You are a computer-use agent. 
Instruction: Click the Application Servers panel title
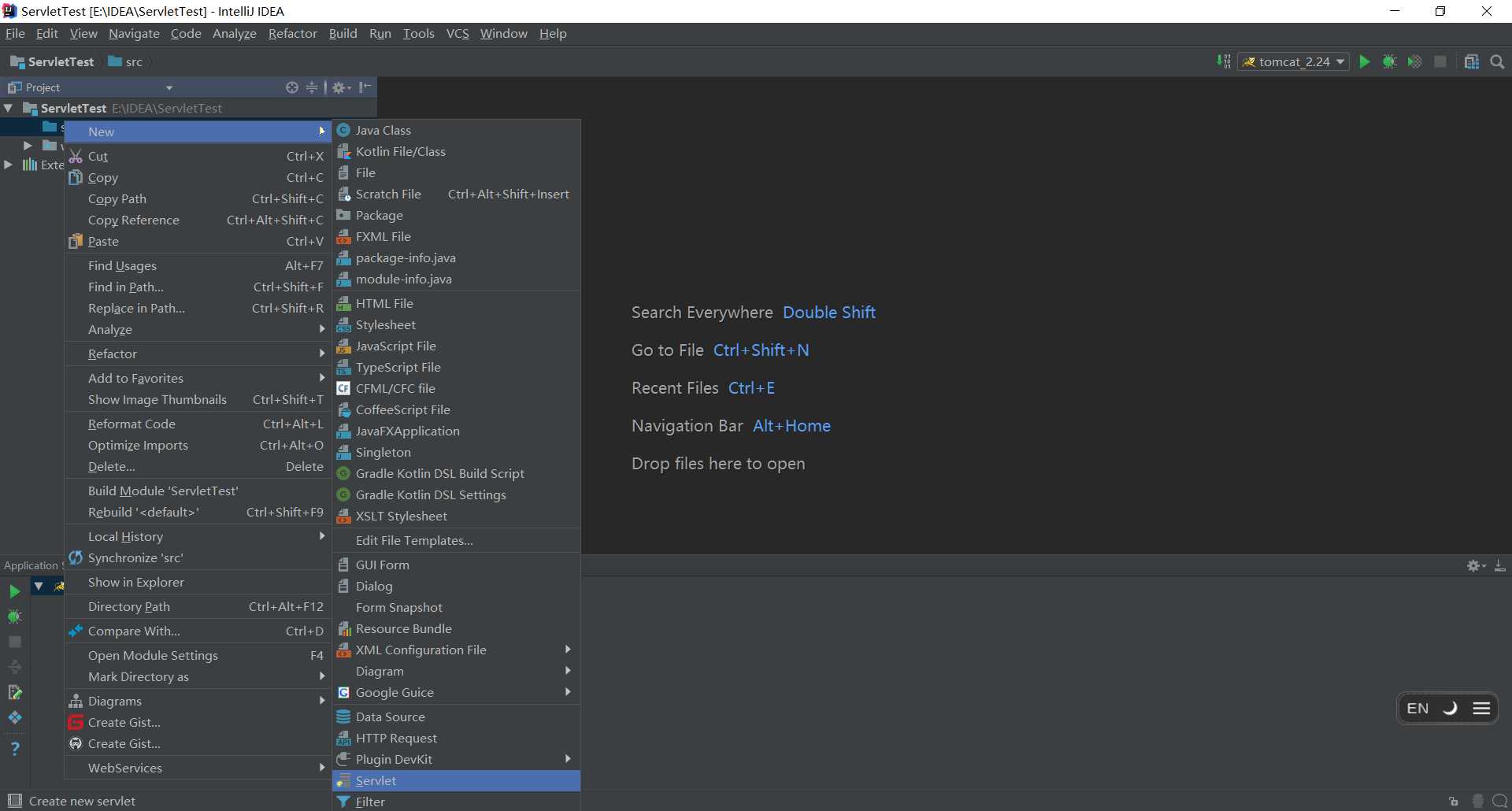click(33, 565)
